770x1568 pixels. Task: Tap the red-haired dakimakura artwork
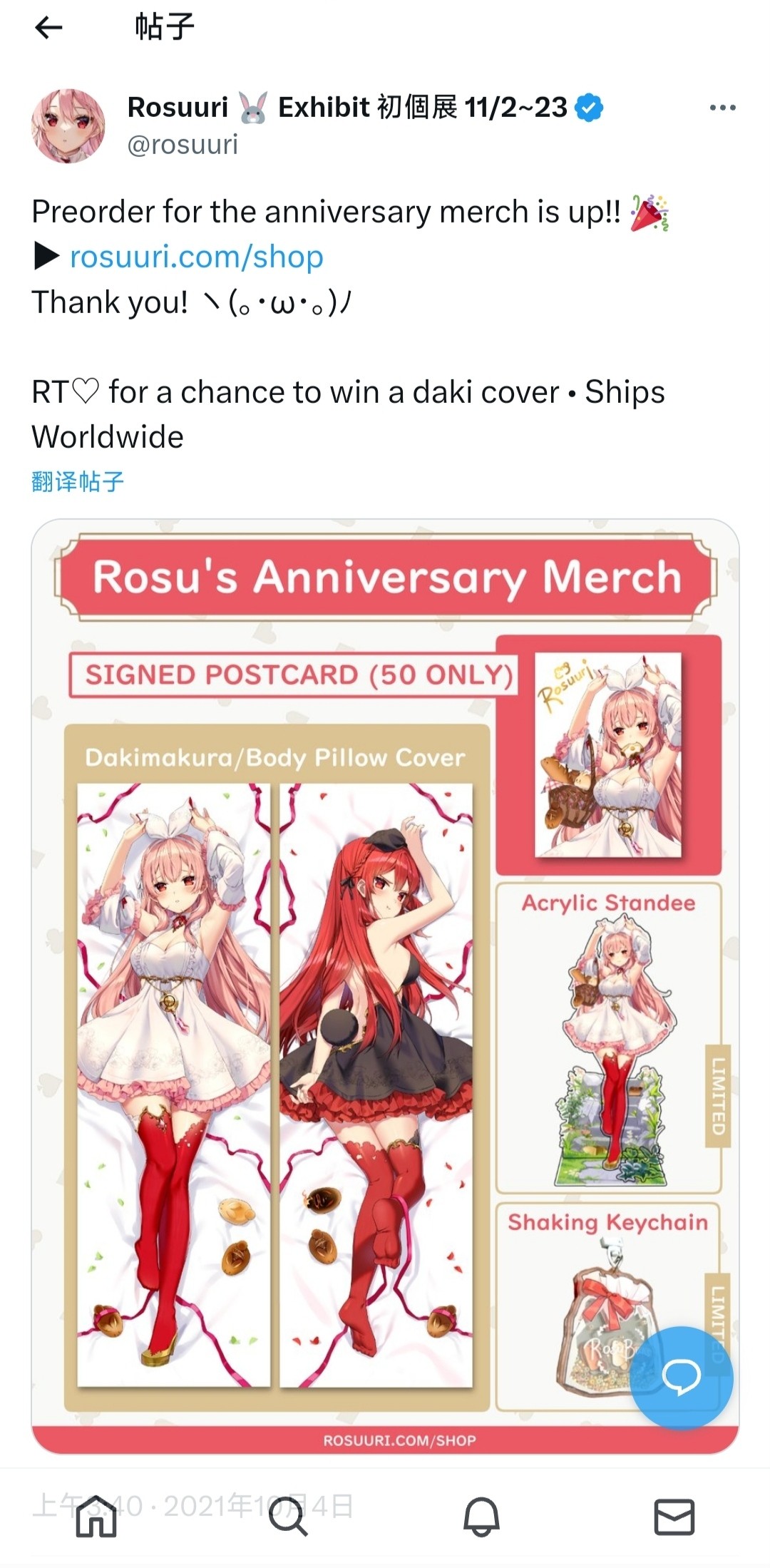376,1085
